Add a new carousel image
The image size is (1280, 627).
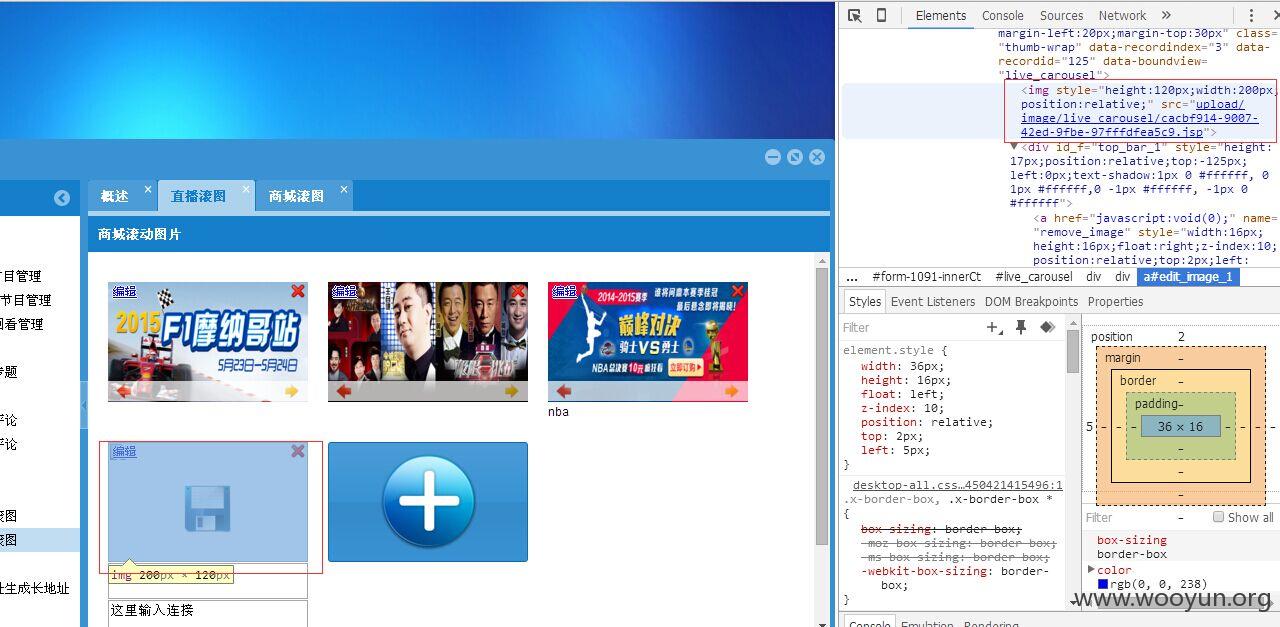pyautogui.click(x=428, y=502)
